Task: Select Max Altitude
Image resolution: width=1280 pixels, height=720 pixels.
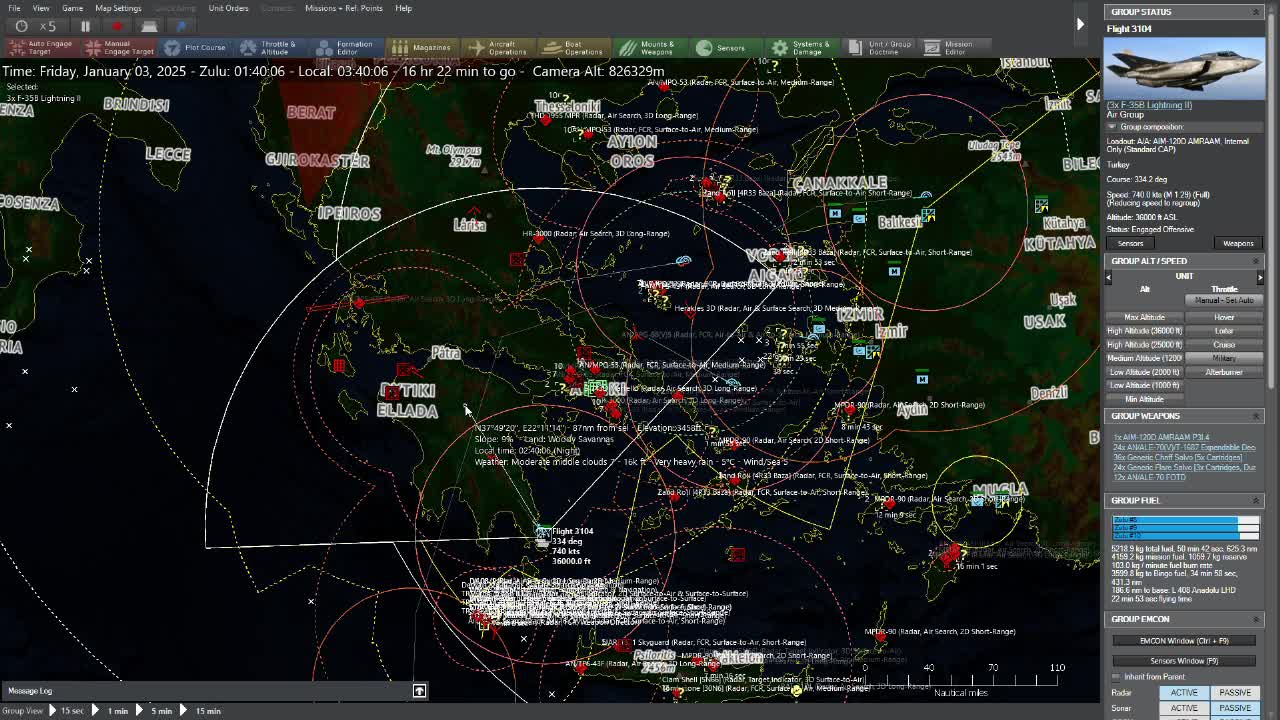Action: point(1145,317)
